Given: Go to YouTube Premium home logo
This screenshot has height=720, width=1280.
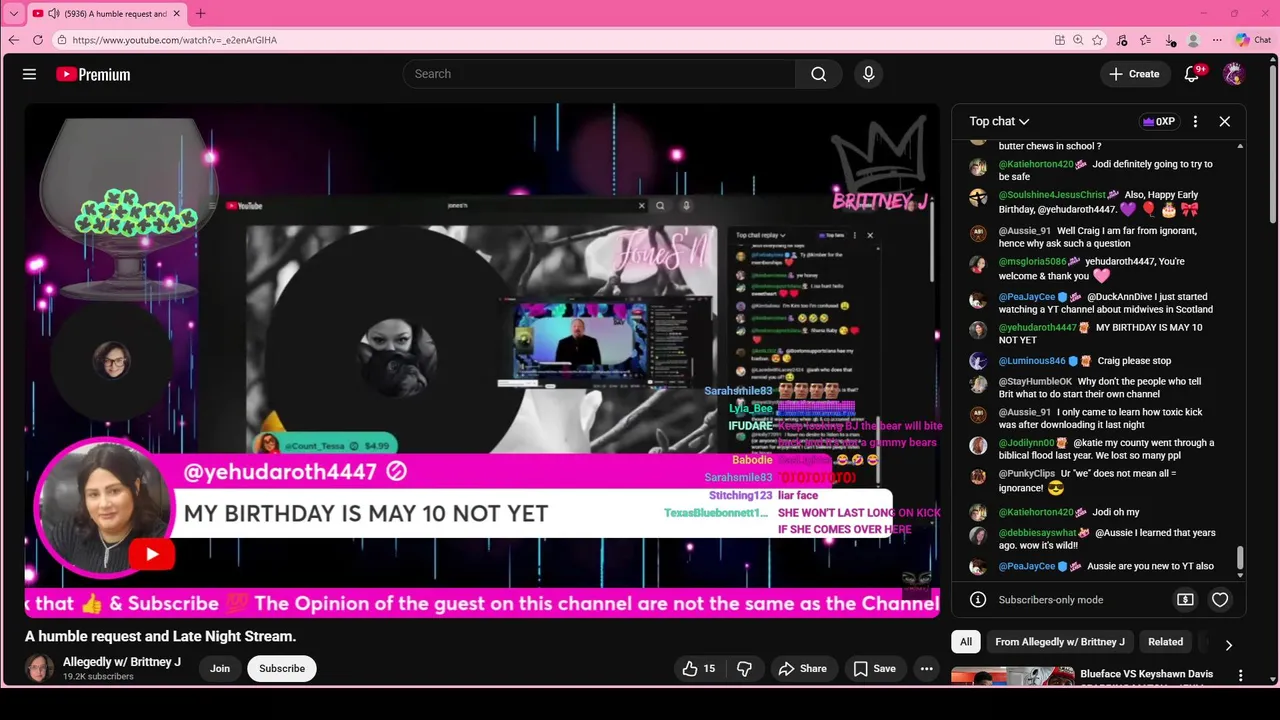Looking at the screenshot, I should (x=93, y=74).
